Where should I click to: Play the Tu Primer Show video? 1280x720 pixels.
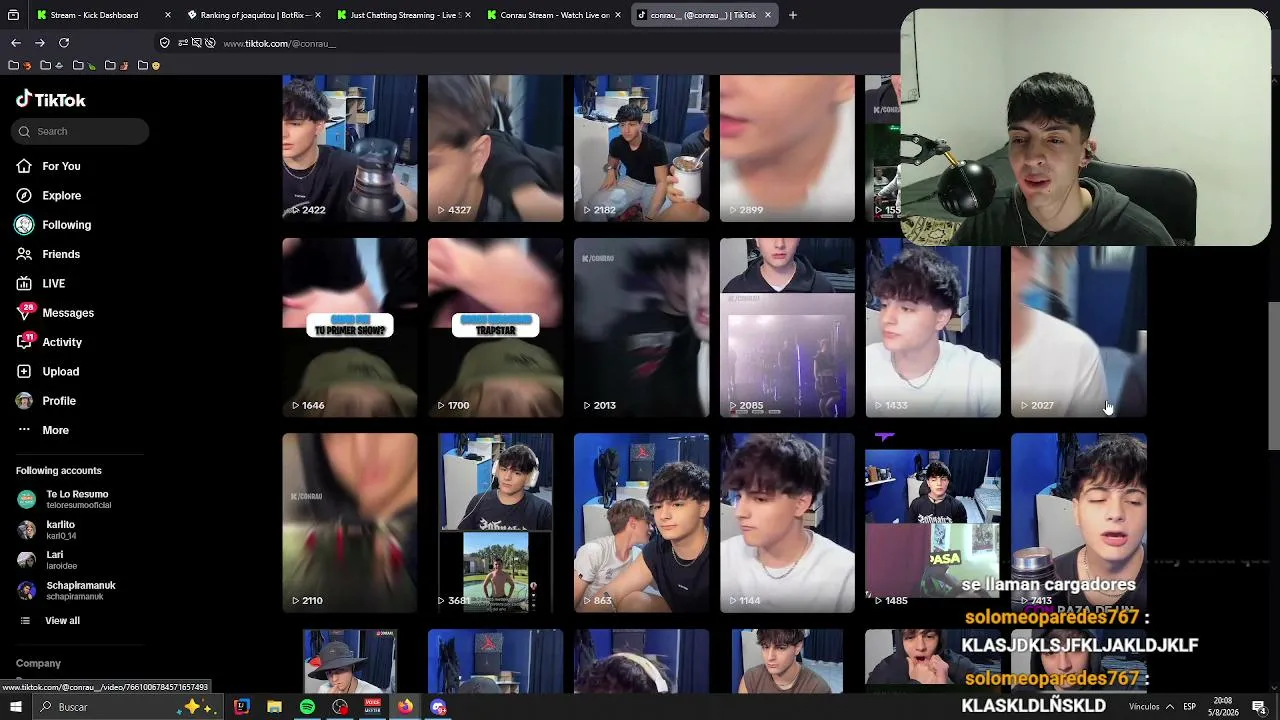[350, 327]
